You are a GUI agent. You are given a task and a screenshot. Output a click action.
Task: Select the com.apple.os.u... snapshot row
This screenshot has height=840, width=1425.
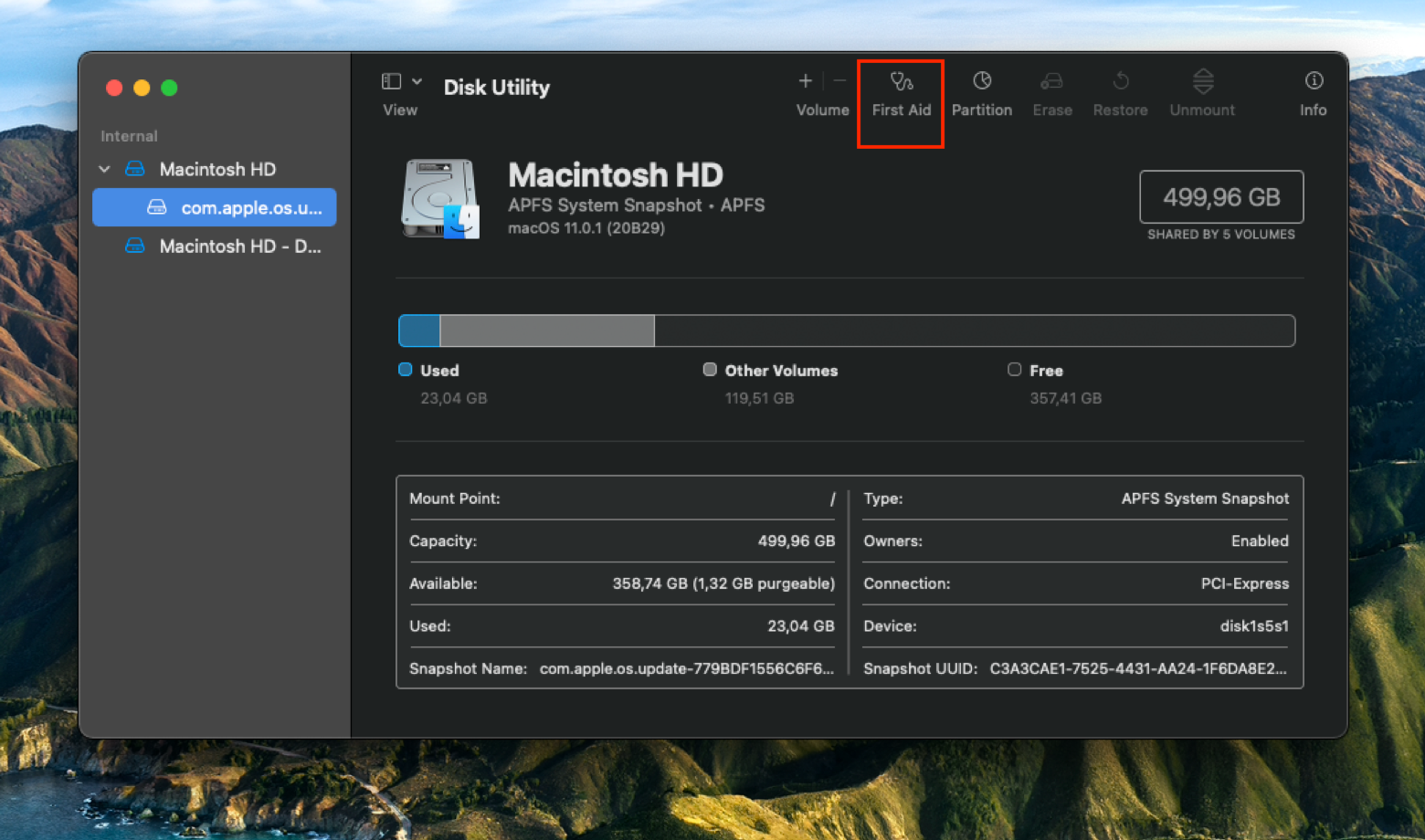click(x=215, y=207)
